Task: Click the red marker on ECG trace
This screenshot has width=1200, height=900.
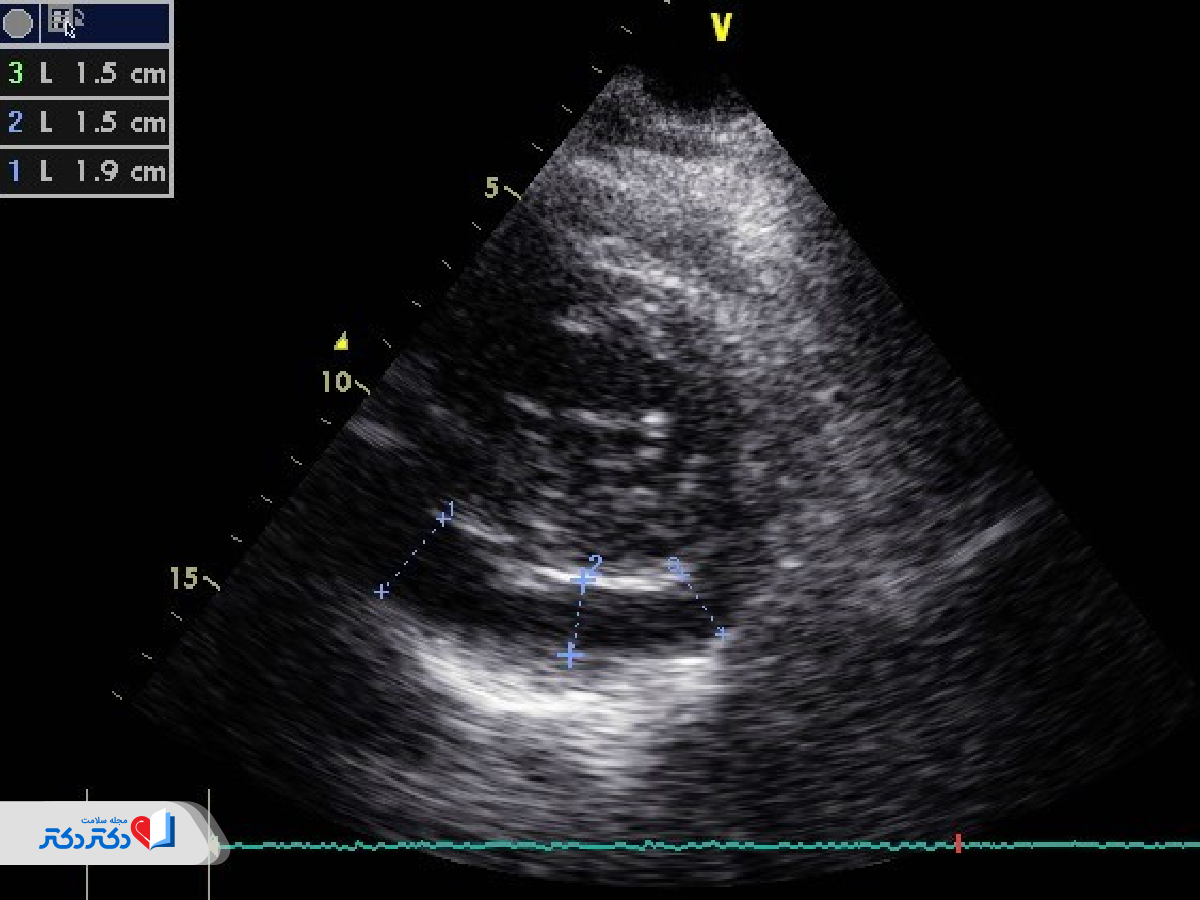Action: point(958,843)
